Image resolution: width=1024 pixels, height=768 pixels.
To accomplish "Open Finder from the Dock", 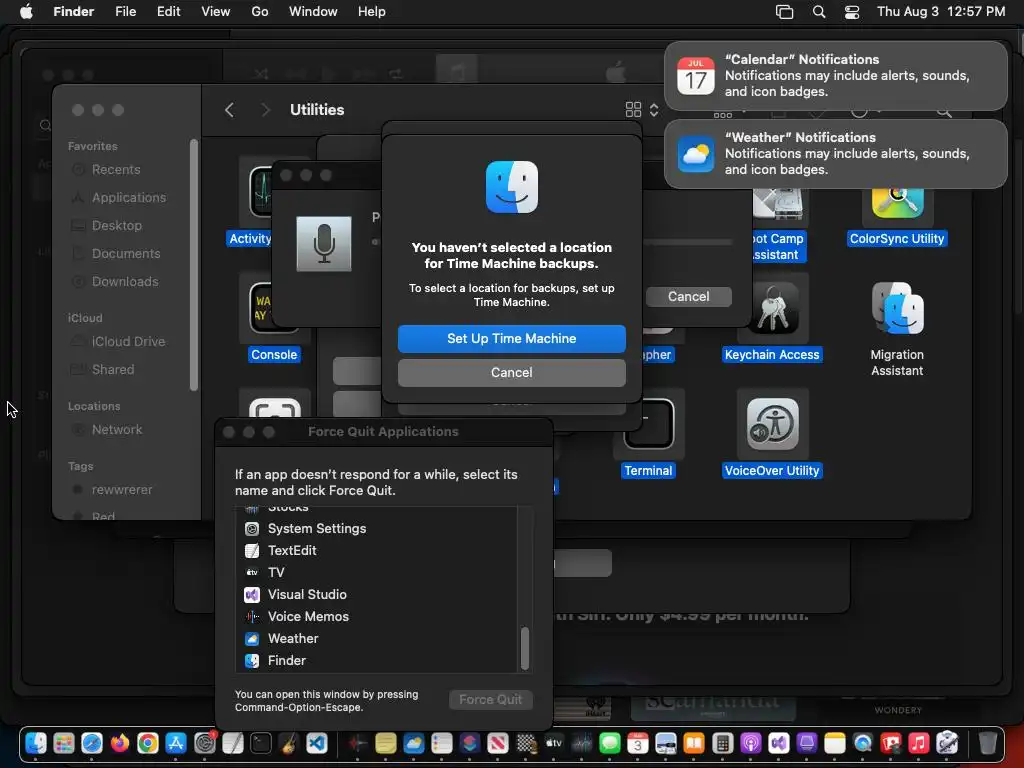I will (x=36, y=743).
